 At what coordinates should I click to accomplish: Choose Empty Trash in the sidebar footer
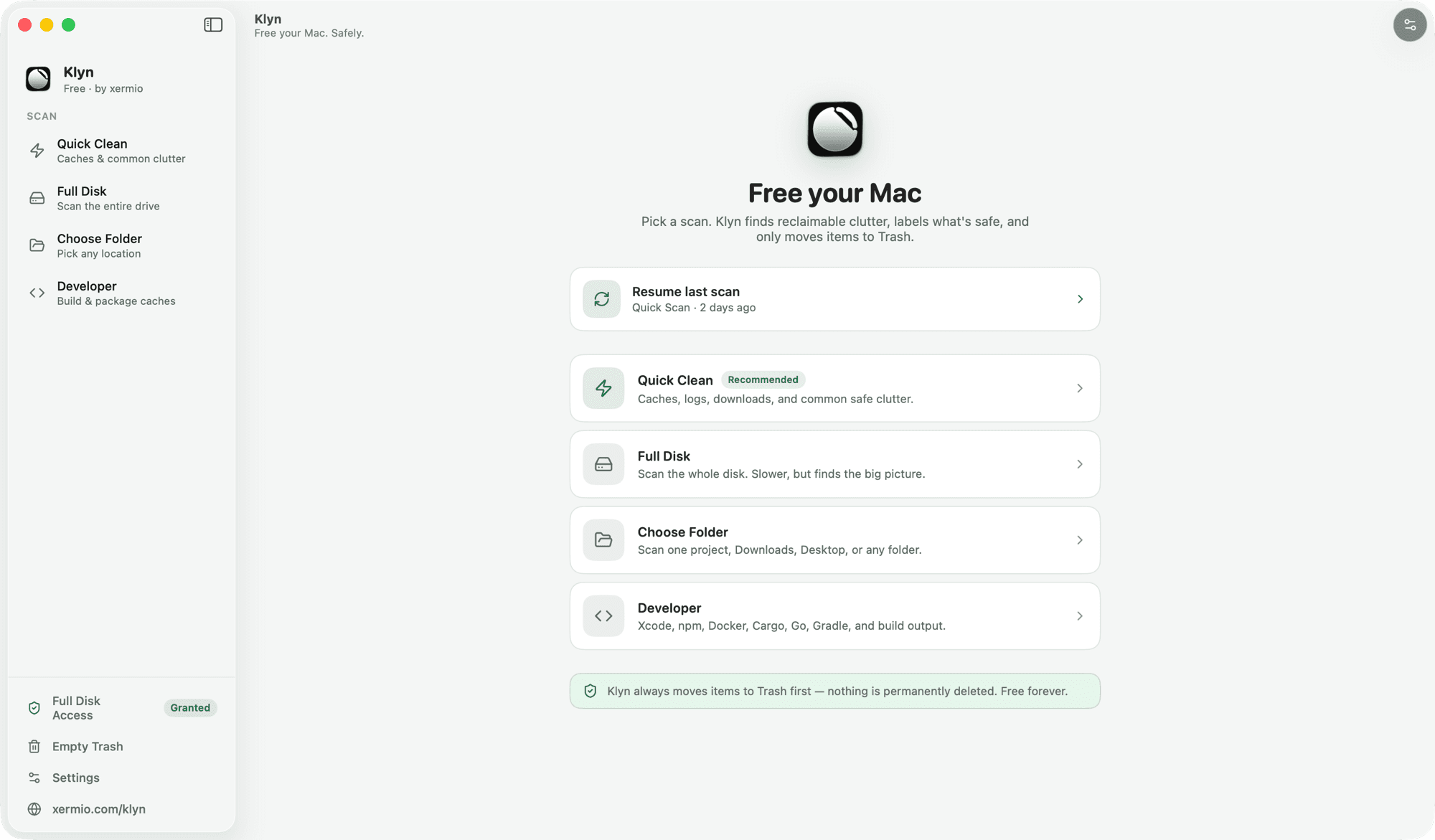click(x=121, y=747)
